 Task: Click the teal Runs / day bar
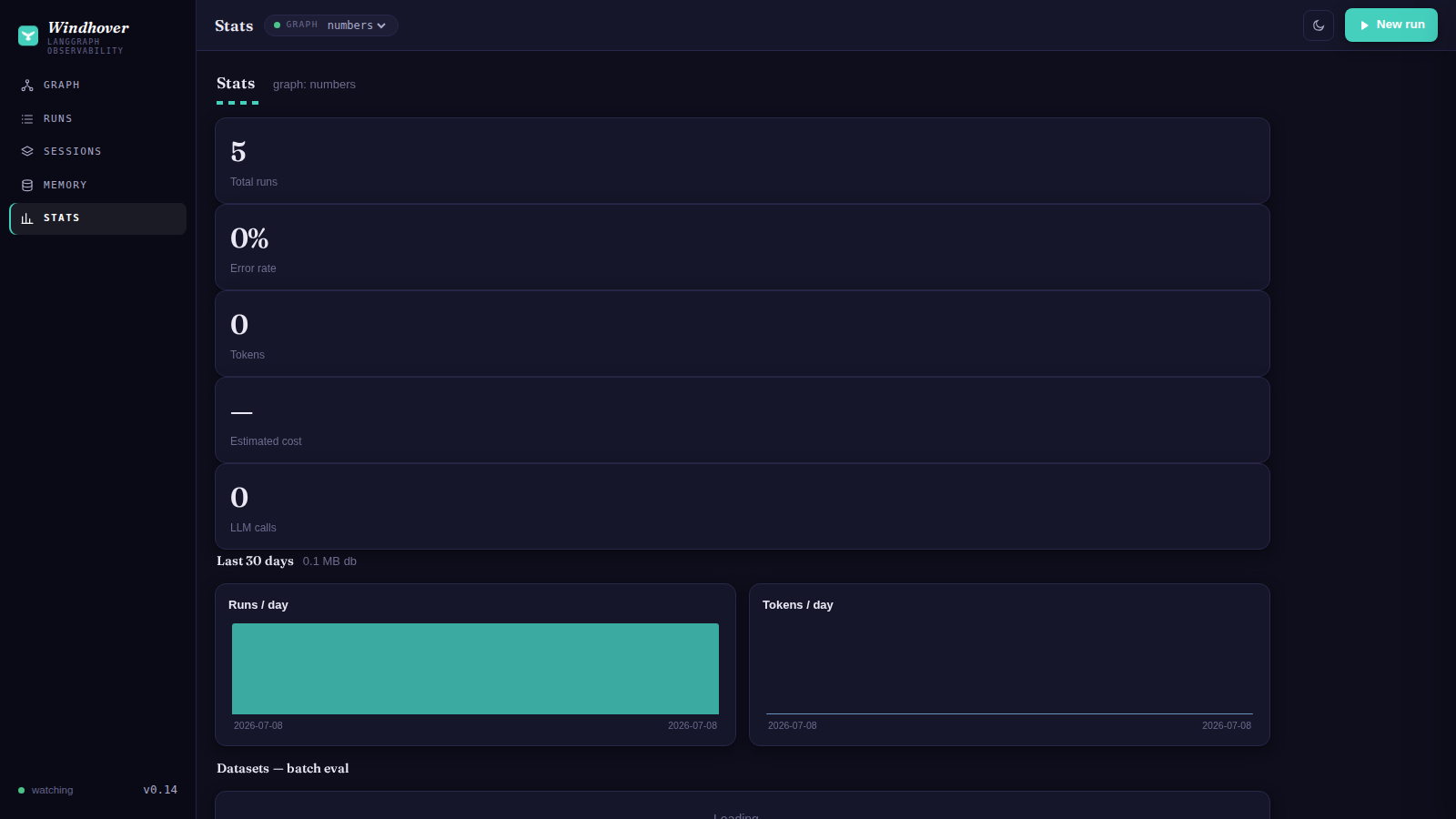click(475, 669)
